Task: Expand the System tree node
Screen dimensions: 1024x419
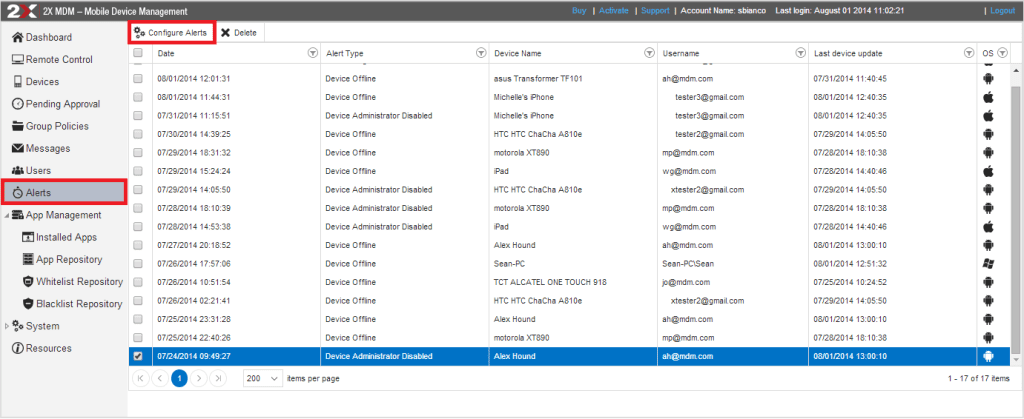Action: tap(7, 326)
